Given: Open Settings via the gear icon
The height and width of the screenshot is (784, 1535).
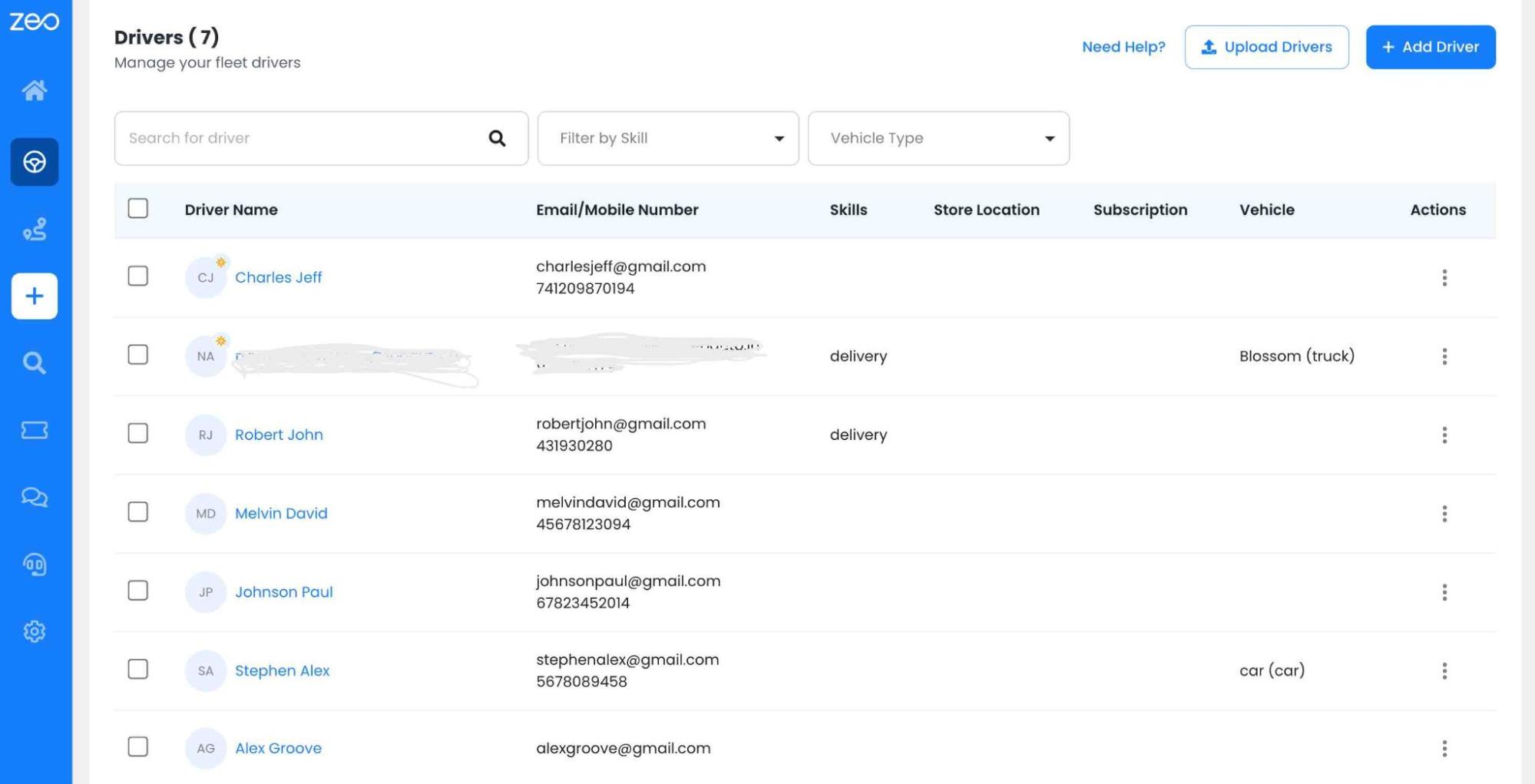Looking at the screenshot, I should point(35,631).
